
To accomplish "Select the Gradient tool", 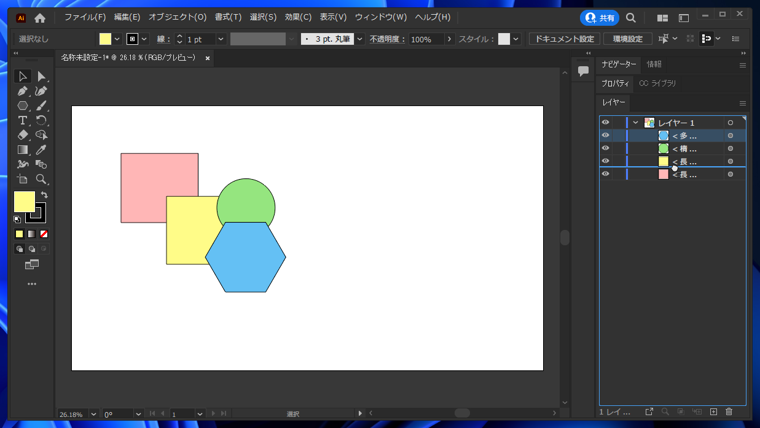I will tap(22, 150).
